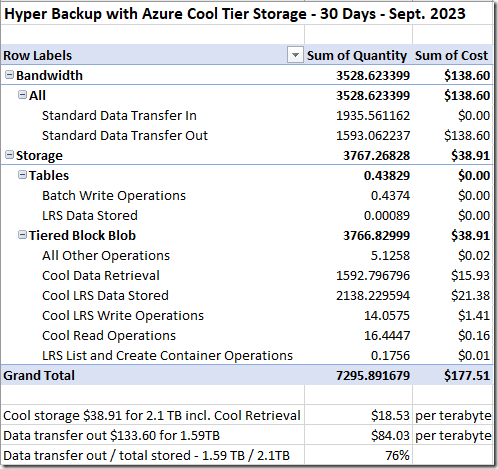
Task: Click the 76% value cell
Action: [397, 456]
